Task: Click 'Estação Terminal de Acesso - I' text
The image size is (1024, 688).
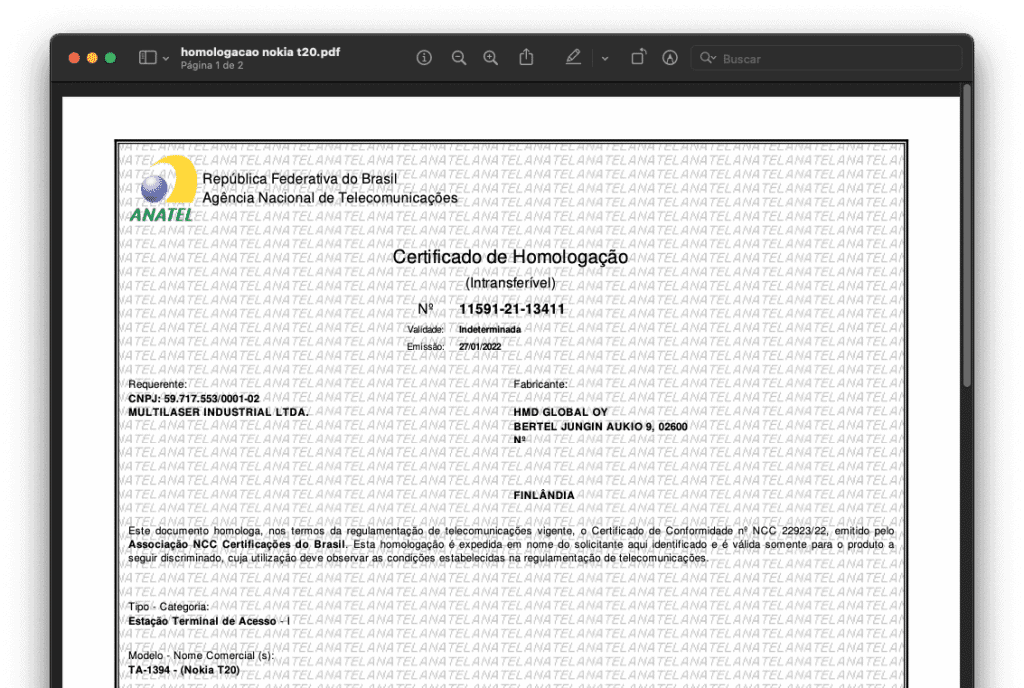Action: (x=209, y=621)
